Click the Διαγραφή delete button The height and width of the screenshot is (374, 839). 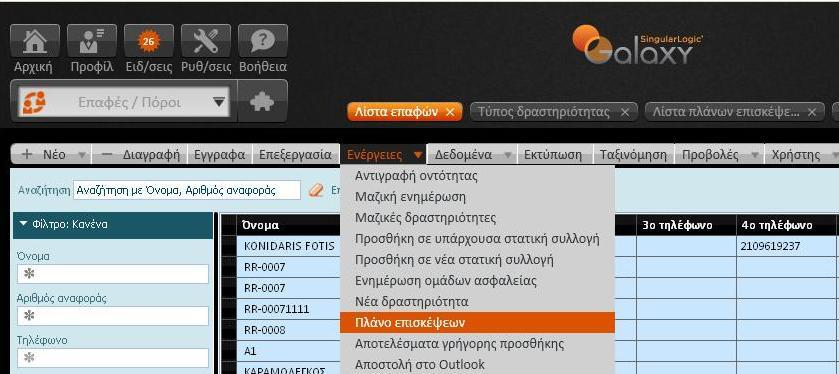[x=139, y=155]
